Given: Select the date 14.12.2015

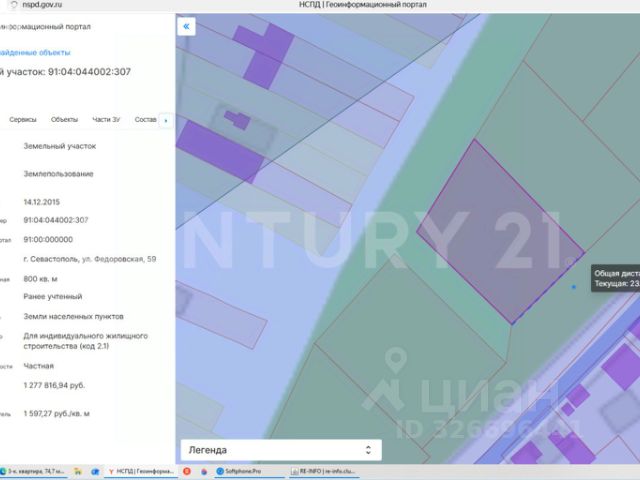Looking at the screenshot, I should [x=42, y=202].
